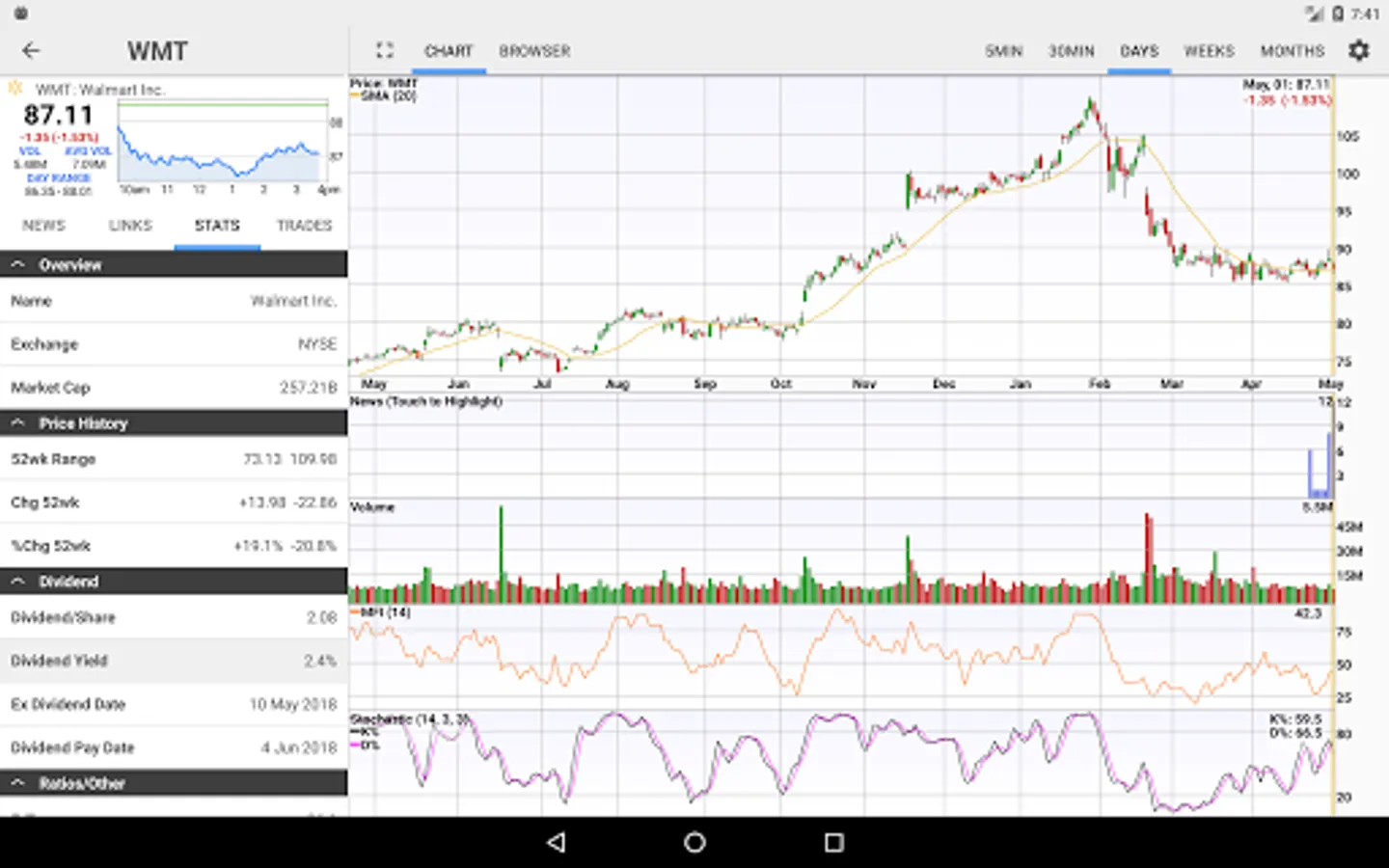This screenshot has height=868, width=1389.
Task: Click the SMA (20) legend label
Action: pos(389,96)
